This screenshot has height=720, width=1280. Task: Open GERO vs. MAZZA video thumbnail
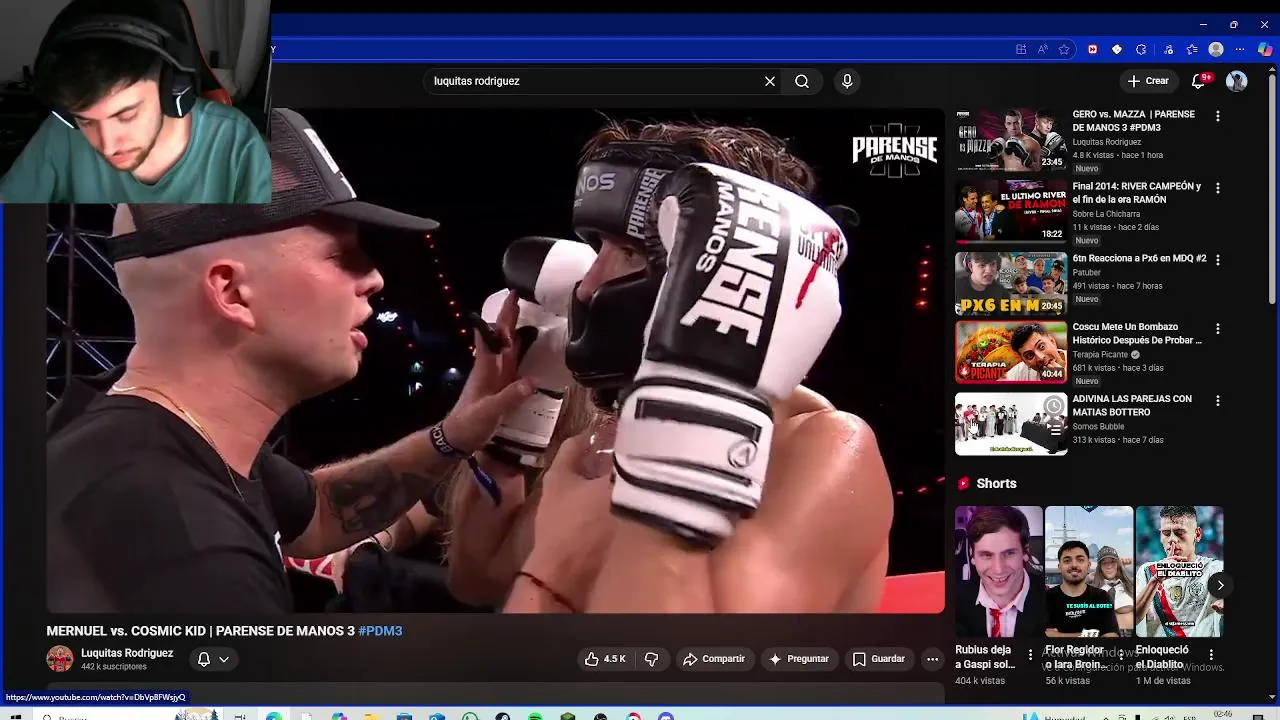[1011, 139]
